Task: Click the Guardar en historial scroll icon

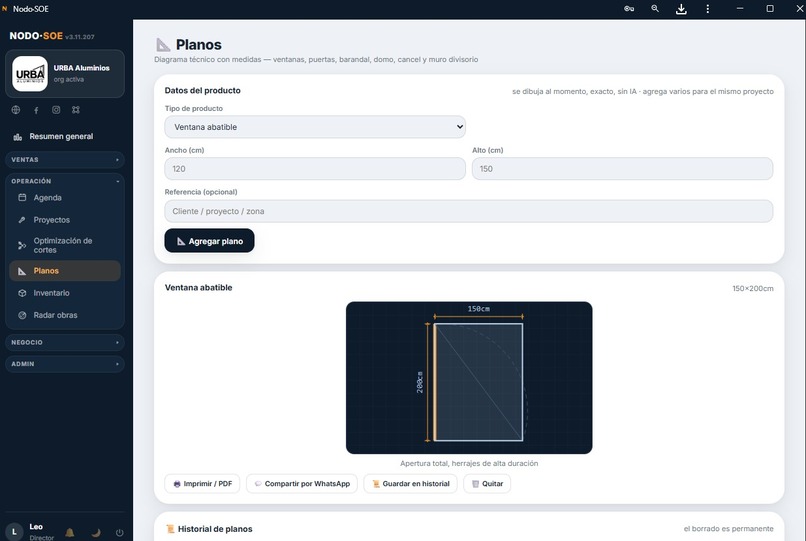Action: coord(376,484)
